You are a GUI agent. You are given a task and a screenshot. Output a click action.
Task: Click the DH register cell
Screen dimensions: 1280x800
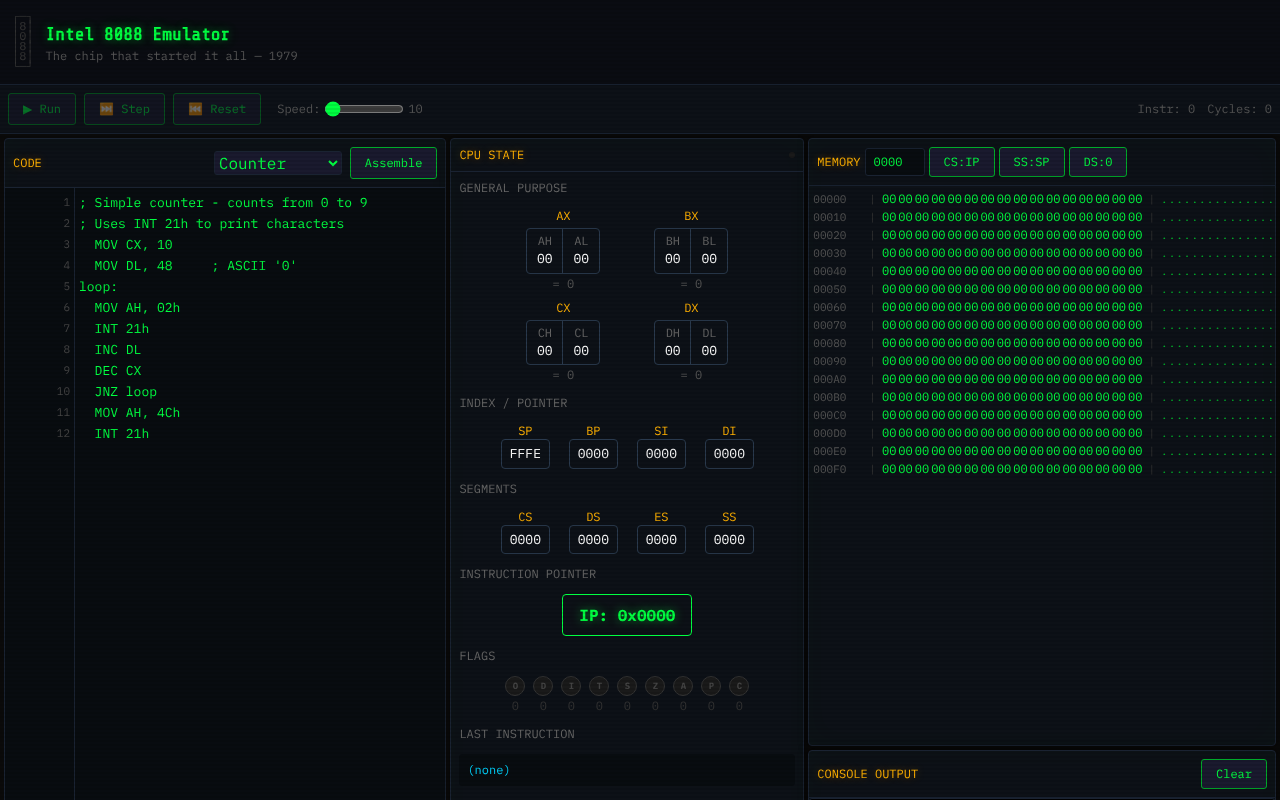click(x=673, y=343)
